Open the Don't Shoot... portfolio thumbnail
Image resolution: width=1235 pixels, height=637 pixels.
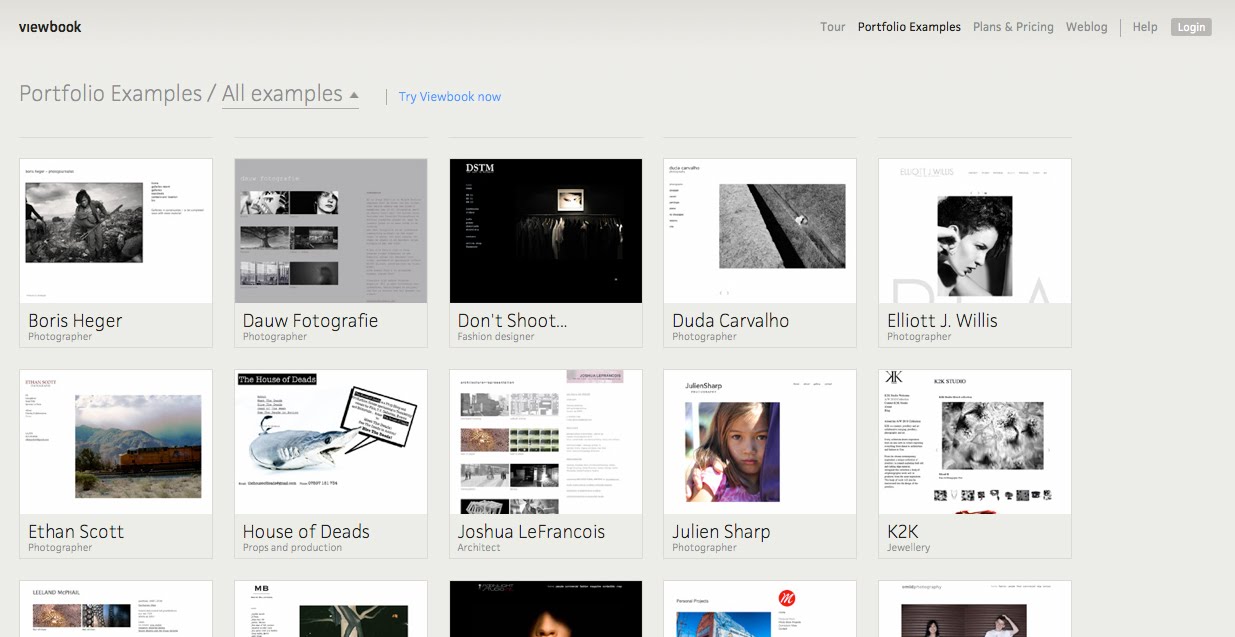[546, 231]
